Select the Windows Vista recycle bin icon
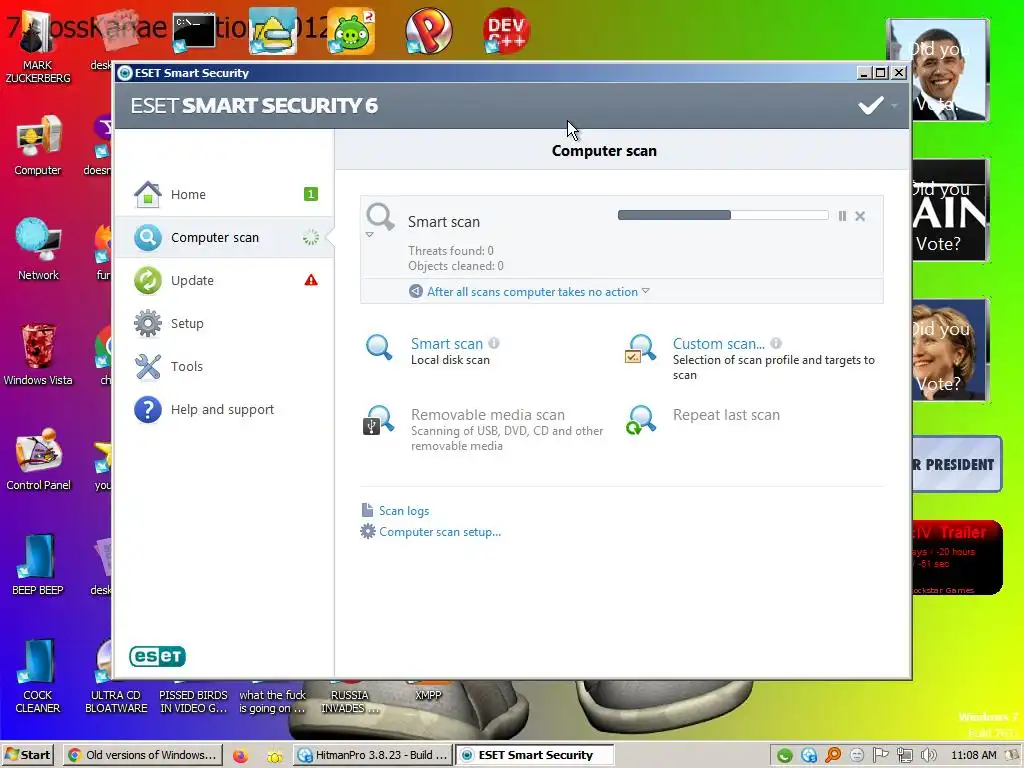The image size is (1024, 768). 38,355
